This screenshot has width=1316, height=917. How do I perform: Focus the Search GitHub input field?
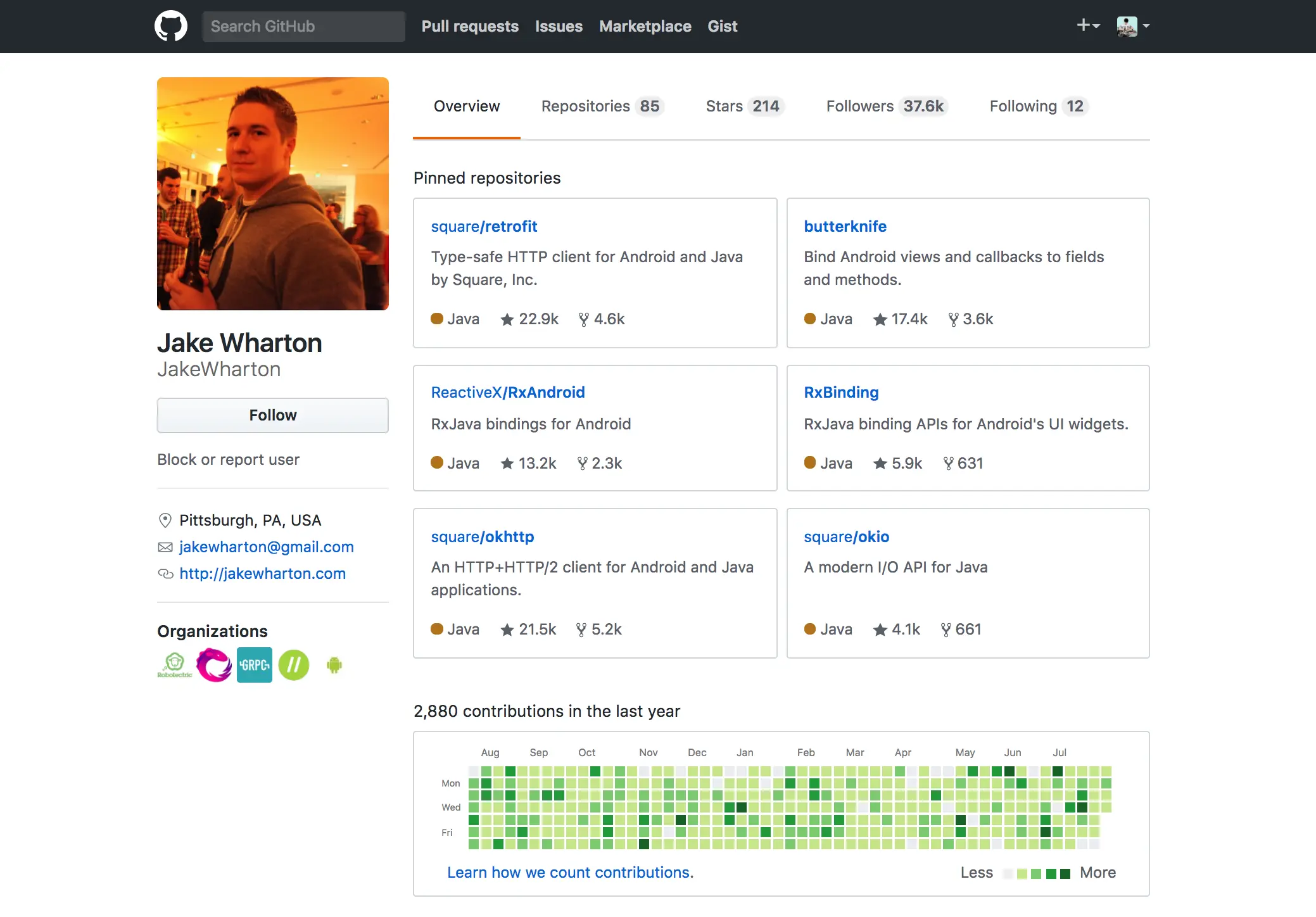(303, 26)
